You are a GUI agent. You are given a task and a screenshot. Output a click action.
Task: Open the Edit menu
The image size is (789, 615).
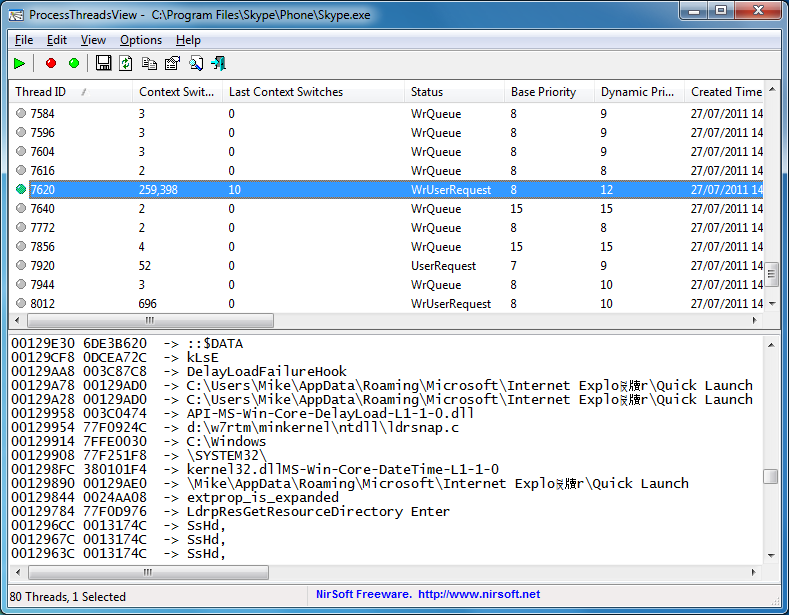tap(56, 40)
